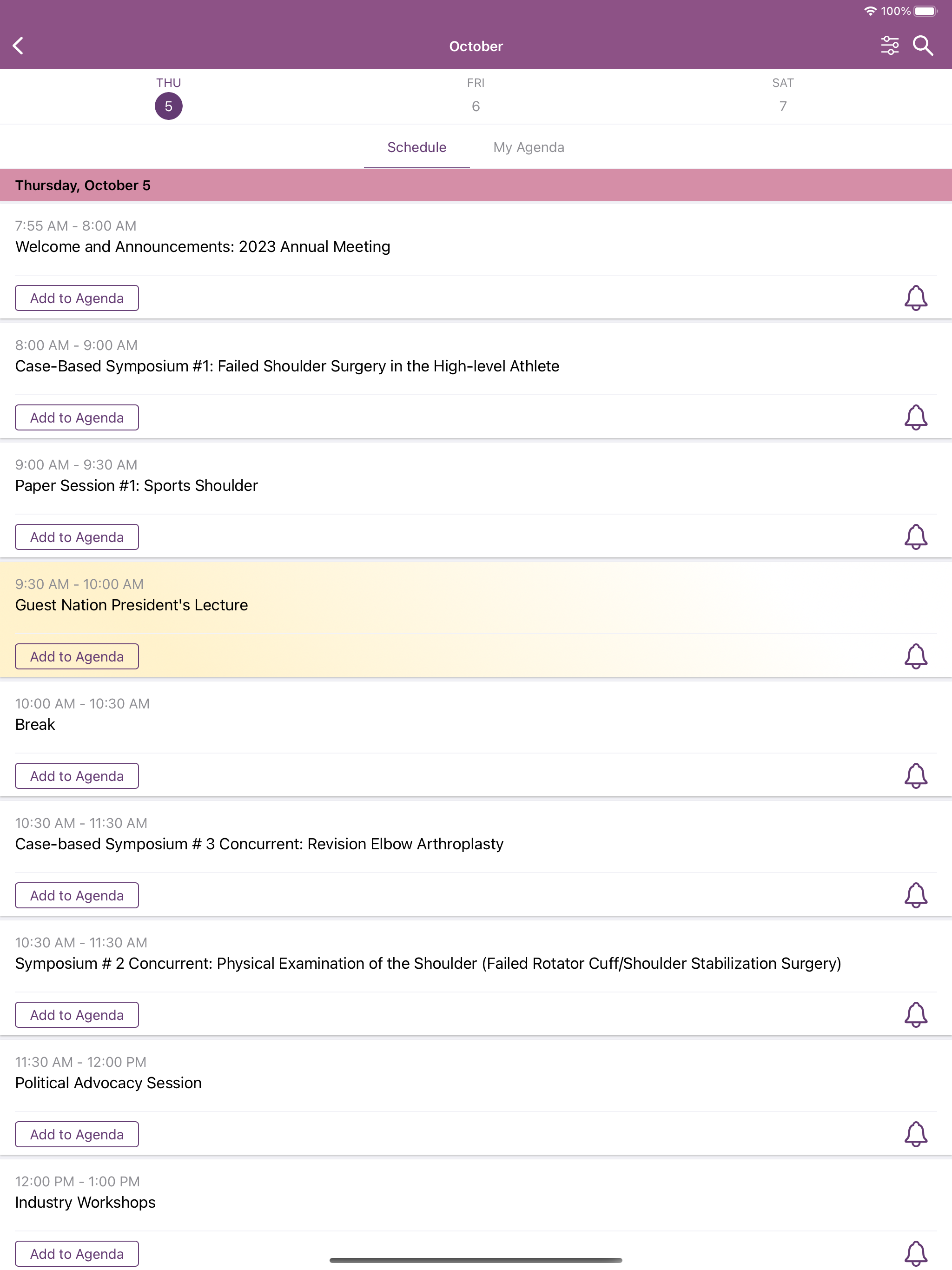Add Case-Based Symposium #1 to agenda
The image size is (952, 1270).
(77, 417)
